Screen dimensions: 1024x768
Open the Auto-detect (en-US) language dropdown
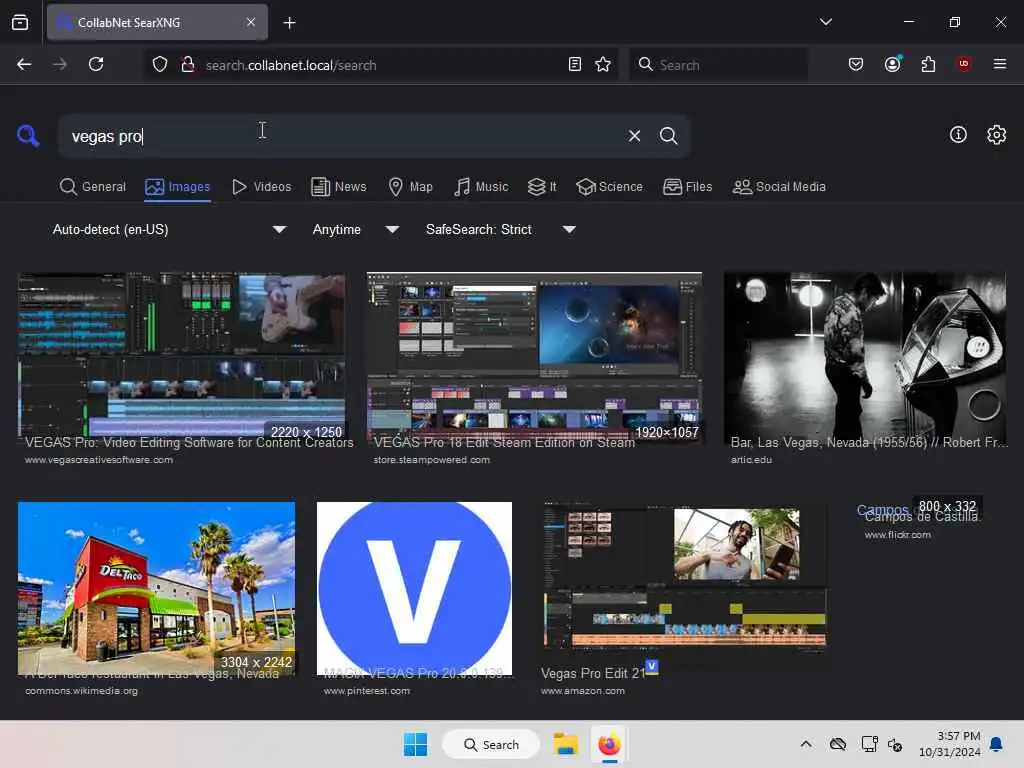[x=169, y=229]
